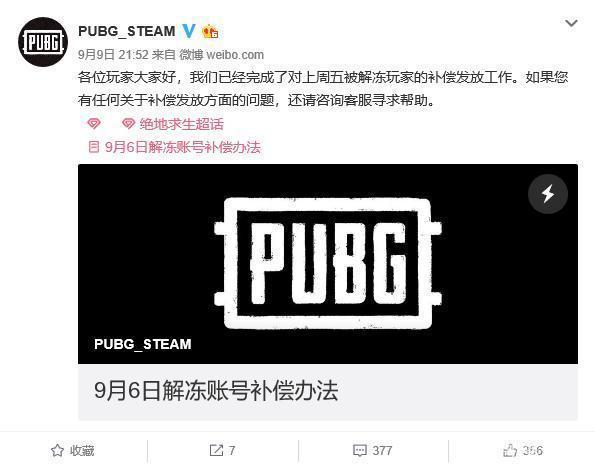
Task: Click the 微博 weibo.com source link
Action: pyautogui.click(x=222, y=55)
